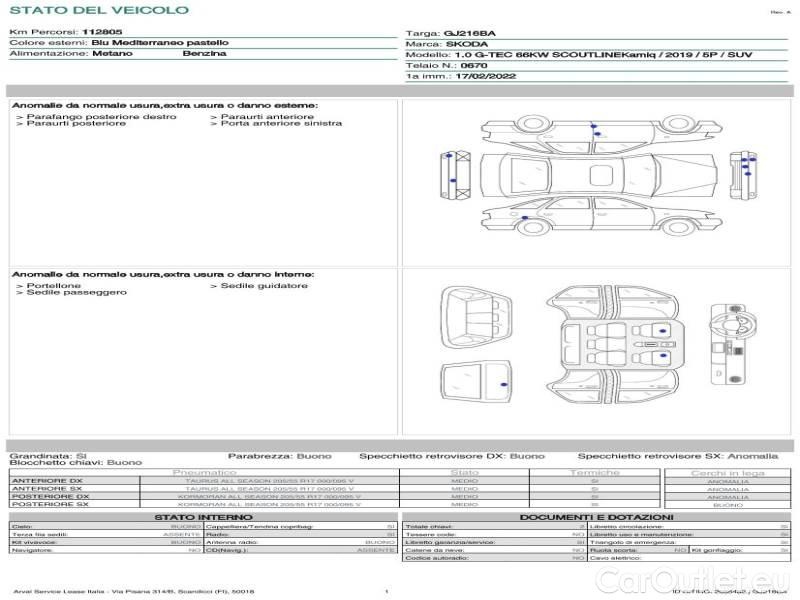800x600 pixels.
Task: Click the interior seats layout diagram
Action: (x=612, y=342)
